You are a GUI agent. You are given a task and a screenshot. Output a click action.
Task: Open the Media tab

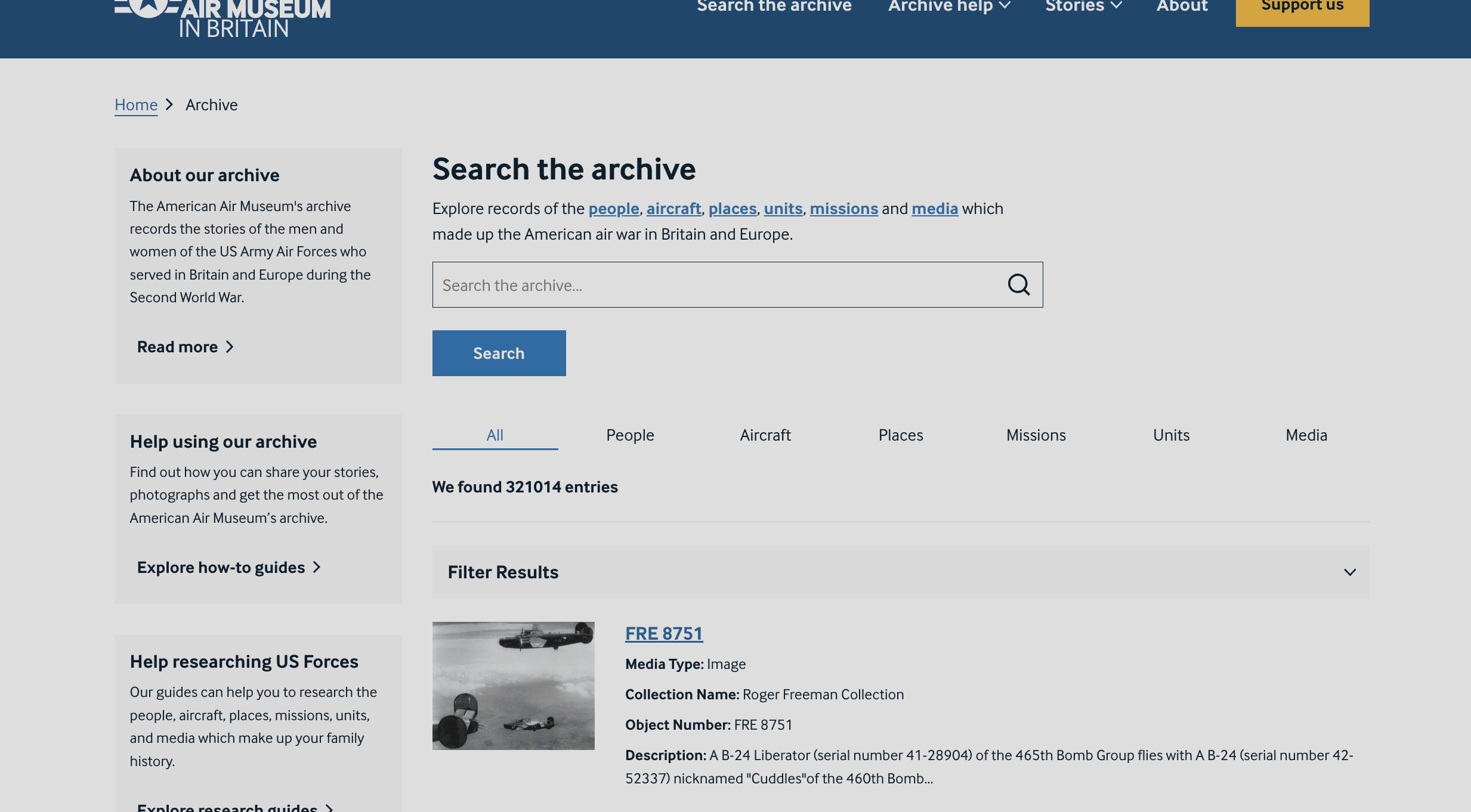[x=1306, y=435]
